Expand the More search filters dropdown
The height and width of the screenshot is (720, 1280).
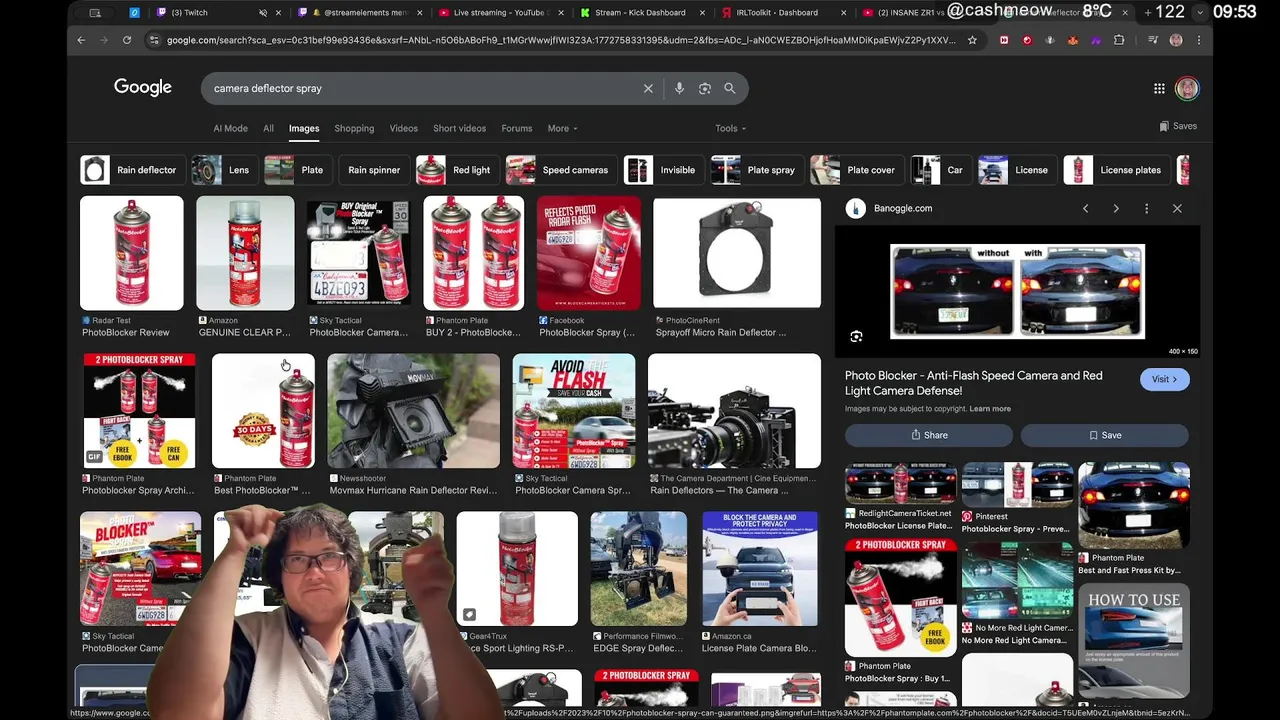562,128
